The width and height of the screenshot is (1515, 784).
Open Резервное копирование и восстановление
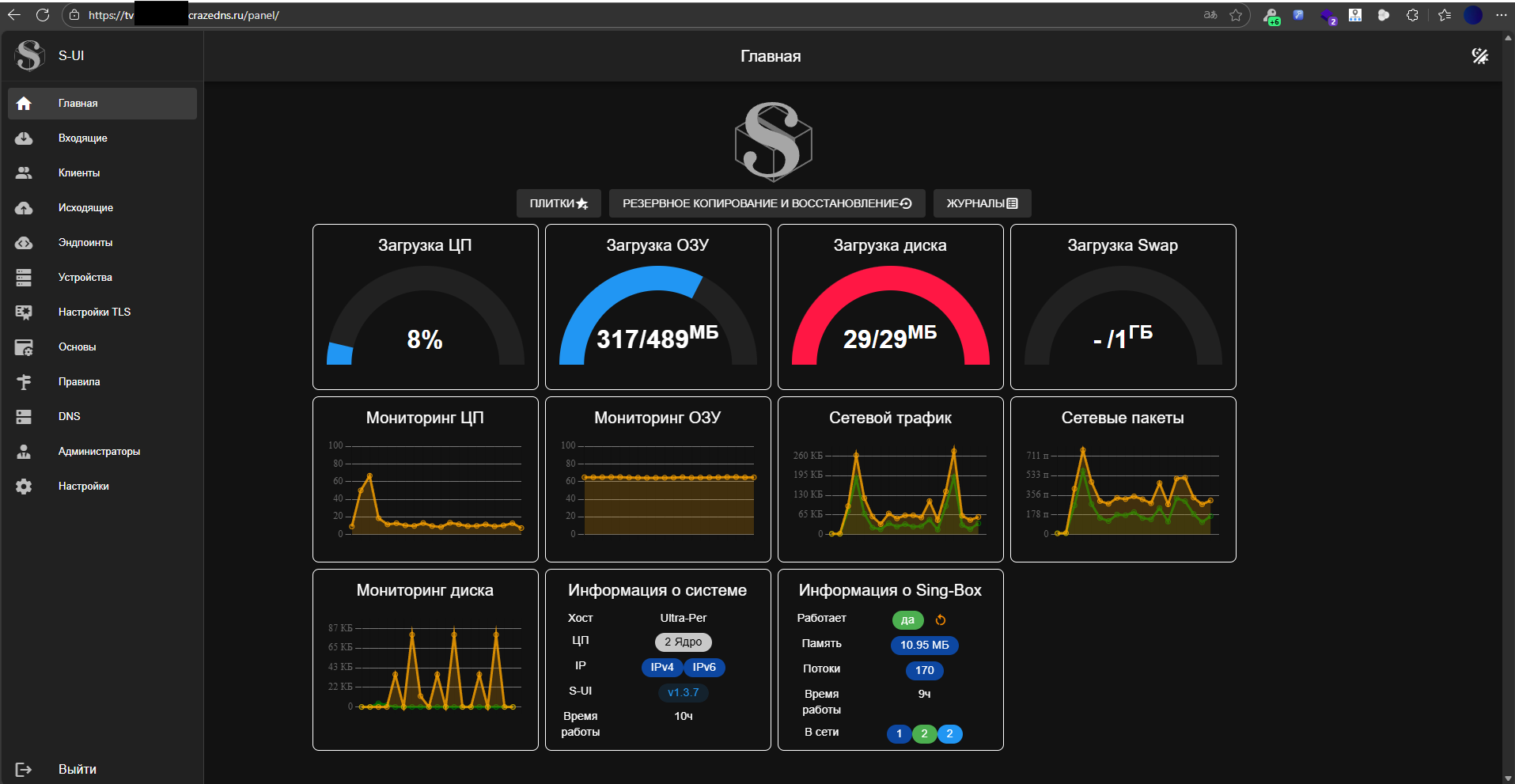tap(767, 203)
